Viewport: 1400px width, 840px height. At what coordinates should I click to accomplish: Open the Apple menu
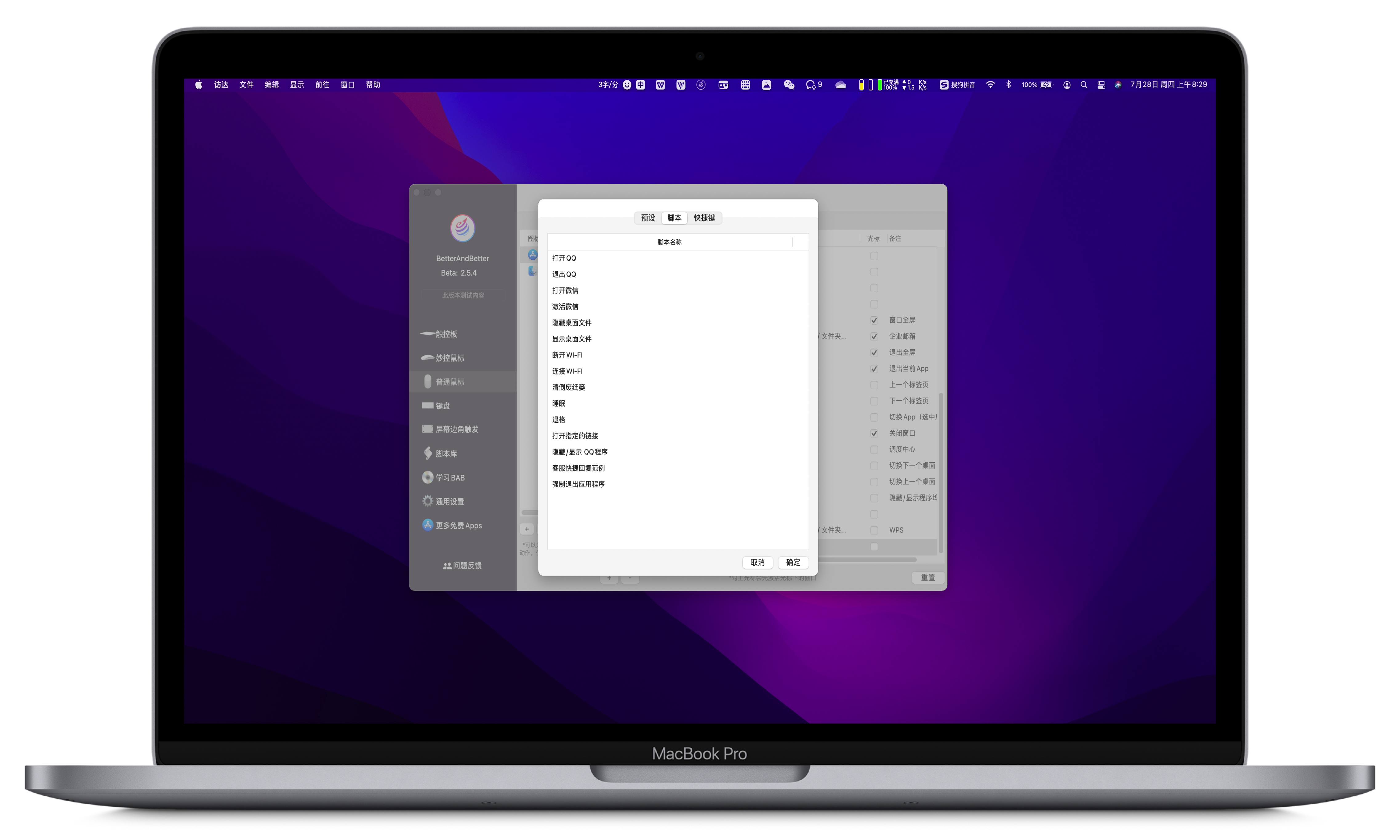point(199,85)
